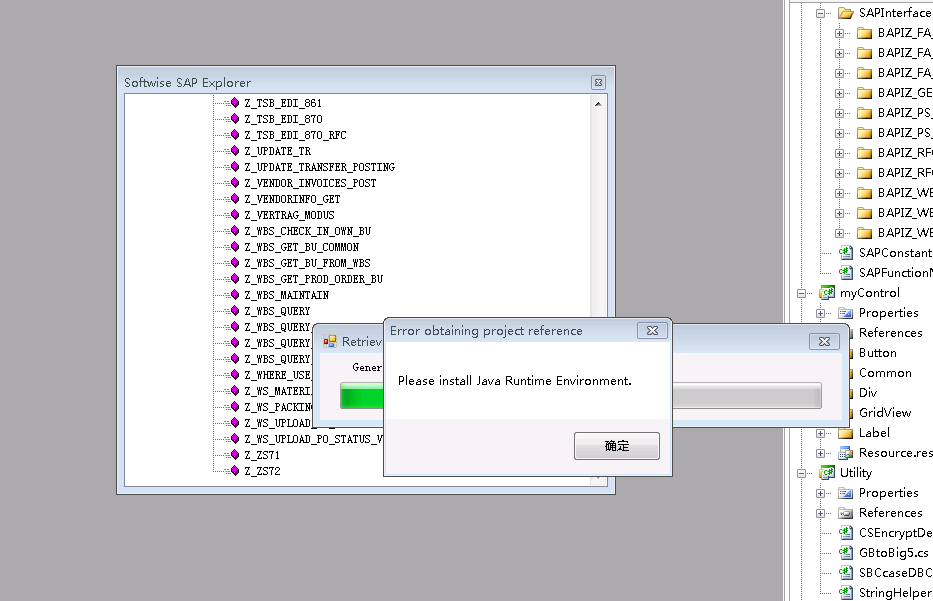The width and height of the screenshot is (933, 601).
Task: Expand the Utility Properties node
Action: (x=821, y=493)
